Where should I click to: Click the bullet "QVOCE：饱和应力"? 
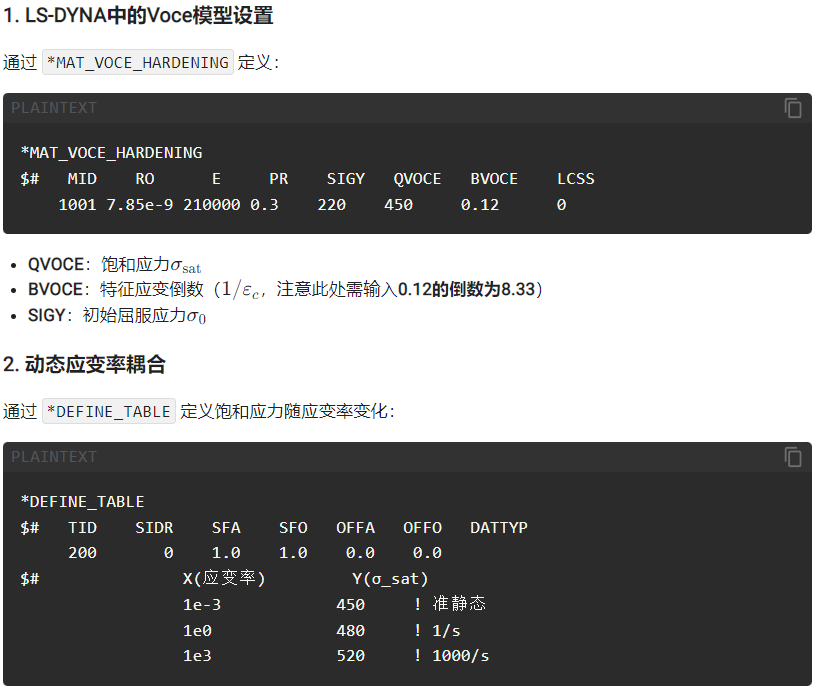[x=114, y=265]
